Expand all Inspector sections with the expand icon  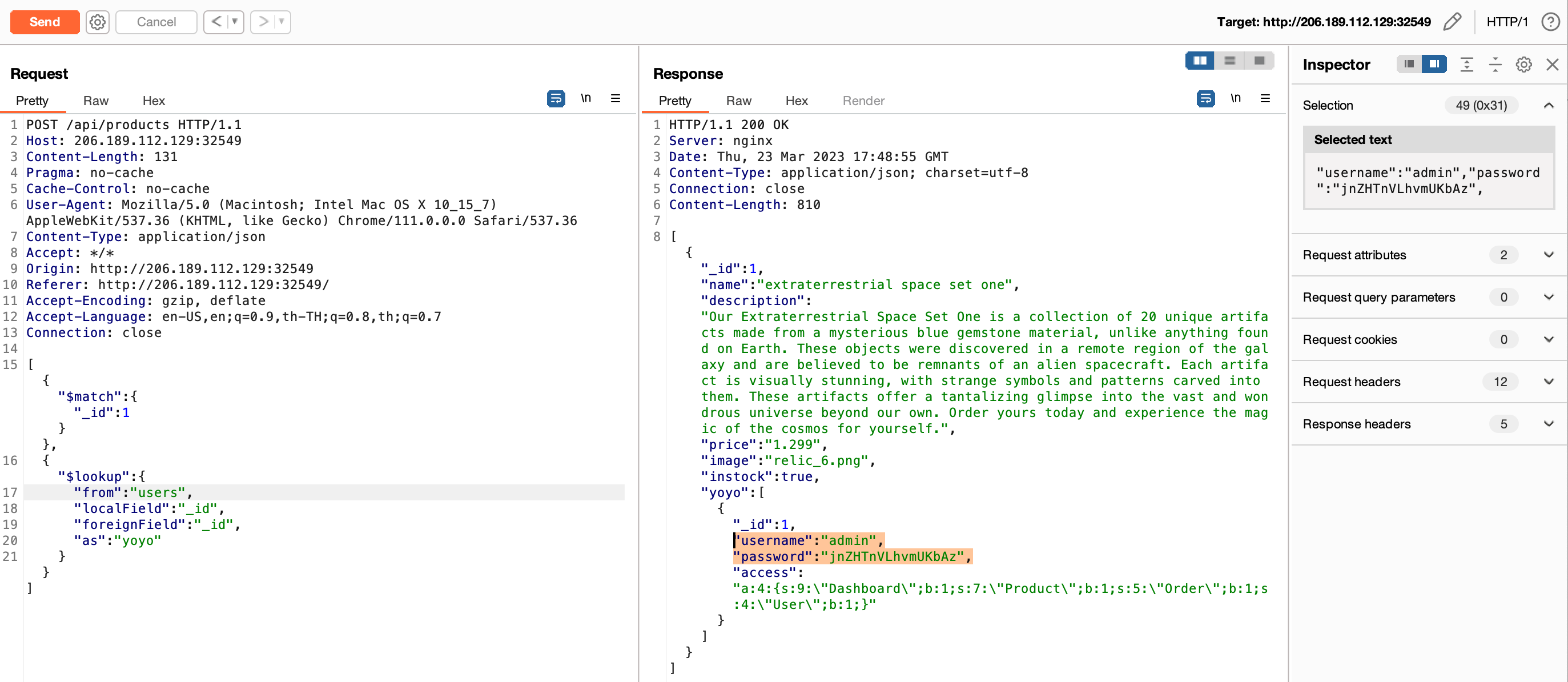(1467, 64)
